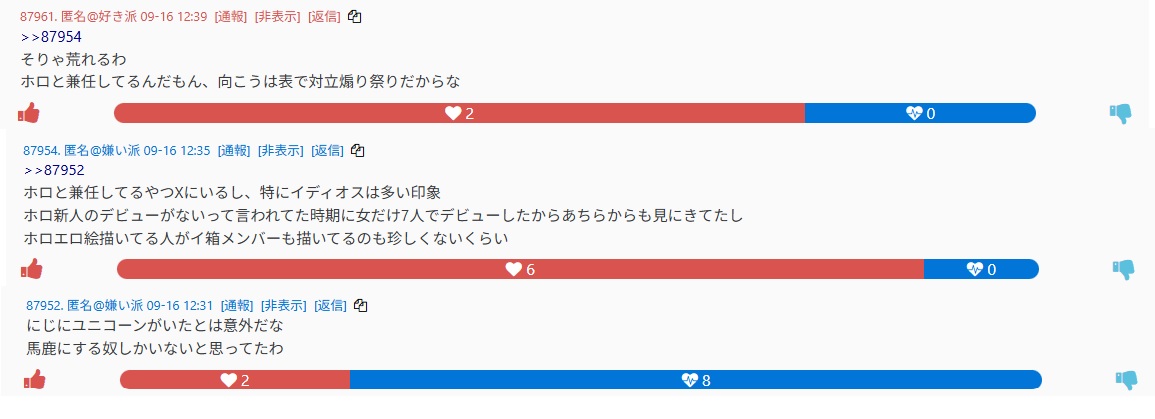Reply to comment 87954 via [返信]
Viewport: 1155px width, 419px height.
pyautogui.click(x=328, y=151)
